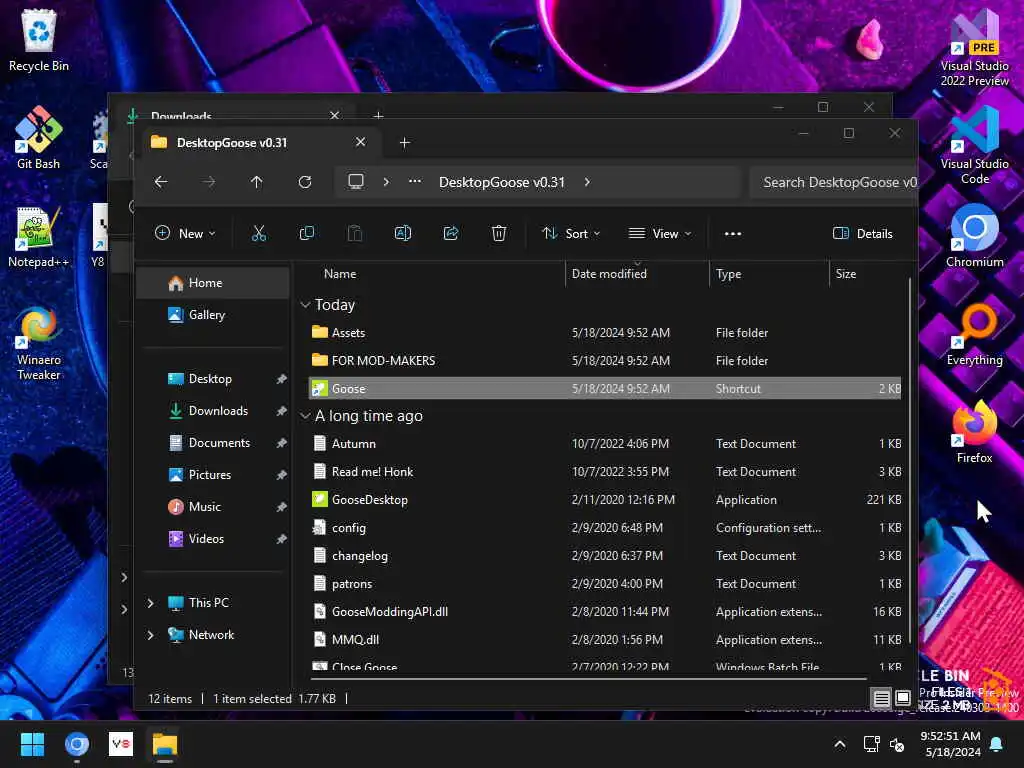Open Documents in the navigation pane

[x=214, y=443]
